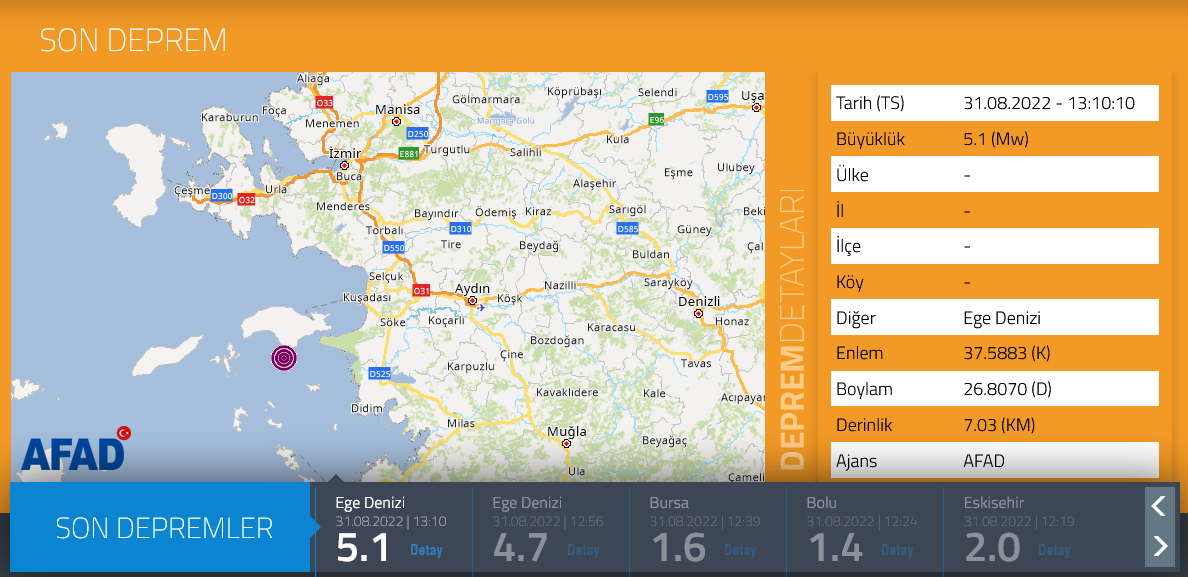Click the Ajans AFAD row in details
Image resolution: width=1188 pixels, height=577 pixels.
pos(994,461)
